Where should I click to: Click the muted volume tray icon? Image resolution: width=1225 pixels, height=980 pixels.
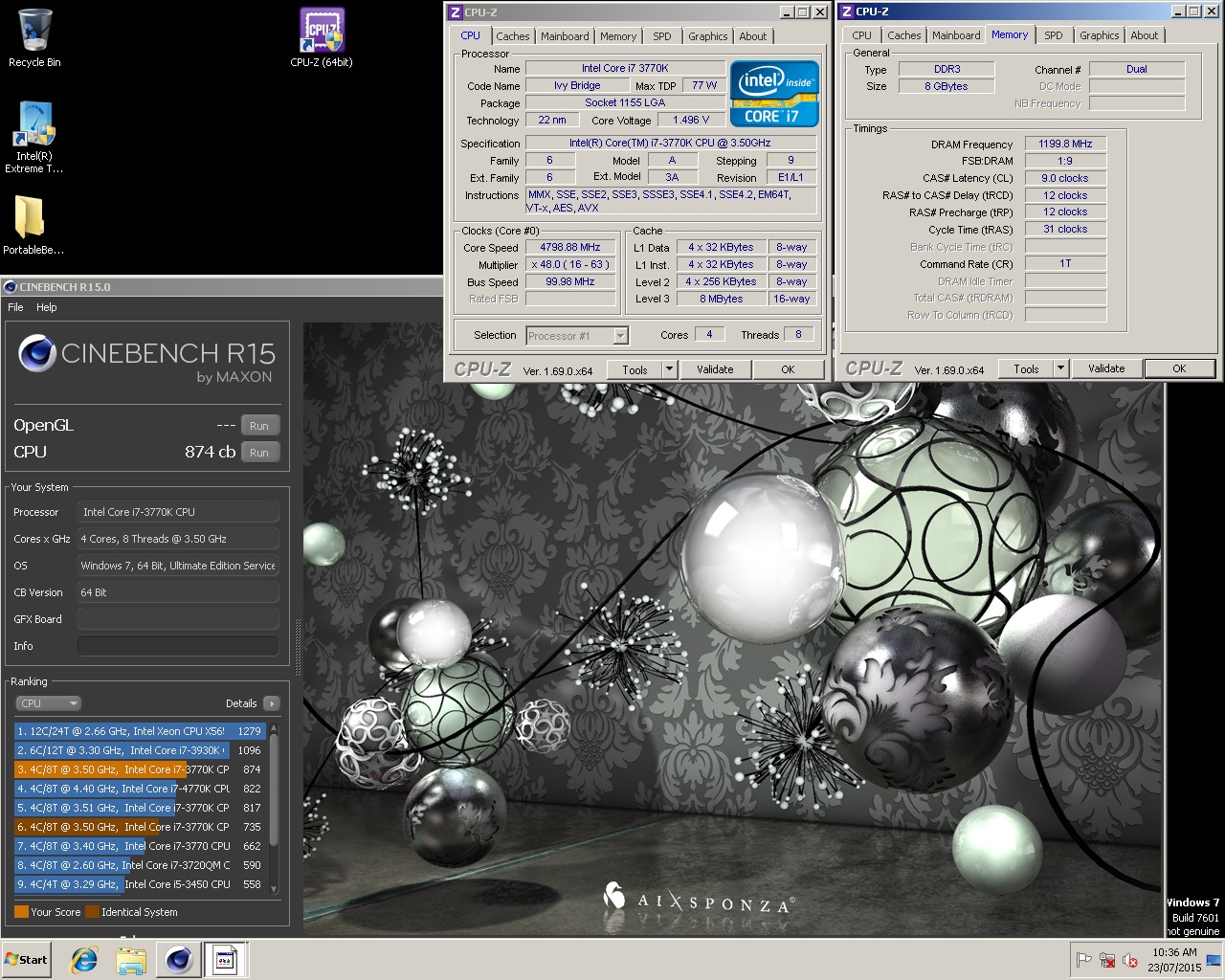[x=1130, y=960]
